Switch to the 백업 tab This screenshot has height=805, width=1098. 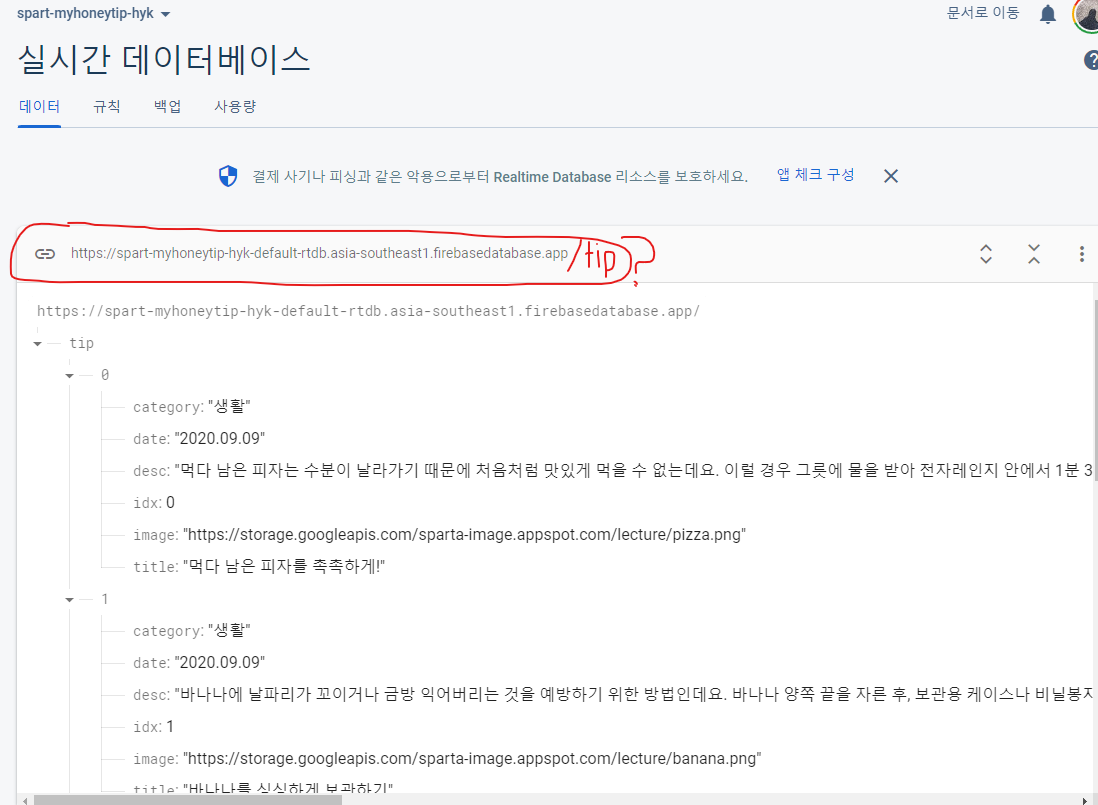tap(167, 106)
